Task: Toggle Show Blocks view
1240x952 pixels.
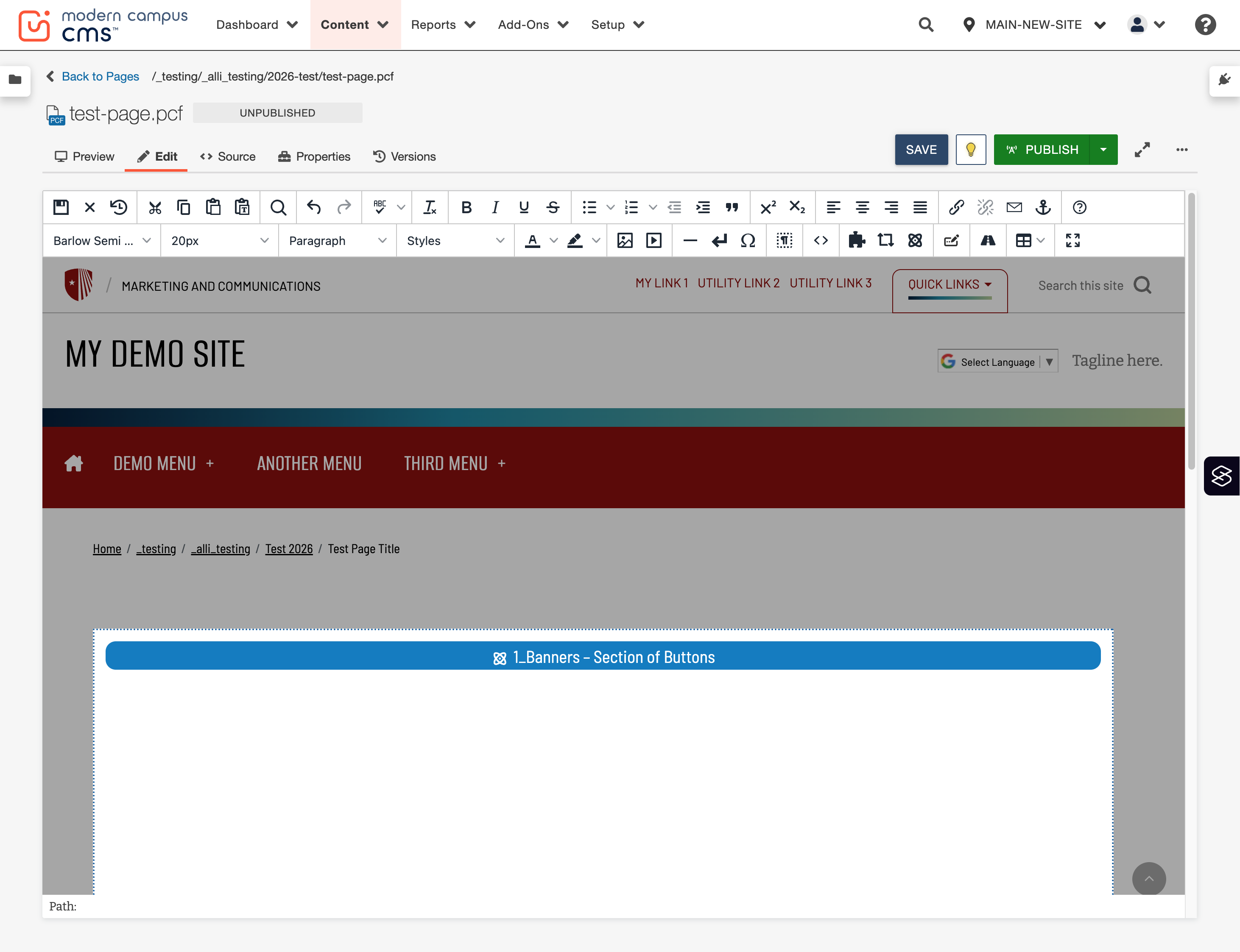Action: (x=784, y=240)
